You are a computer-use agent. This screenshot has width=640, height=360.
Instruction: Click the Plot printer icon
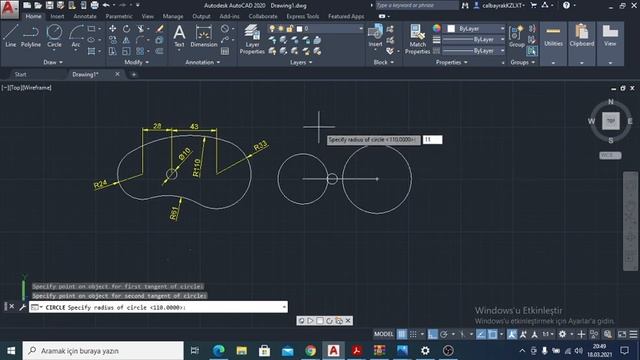[x=94, y=5]
